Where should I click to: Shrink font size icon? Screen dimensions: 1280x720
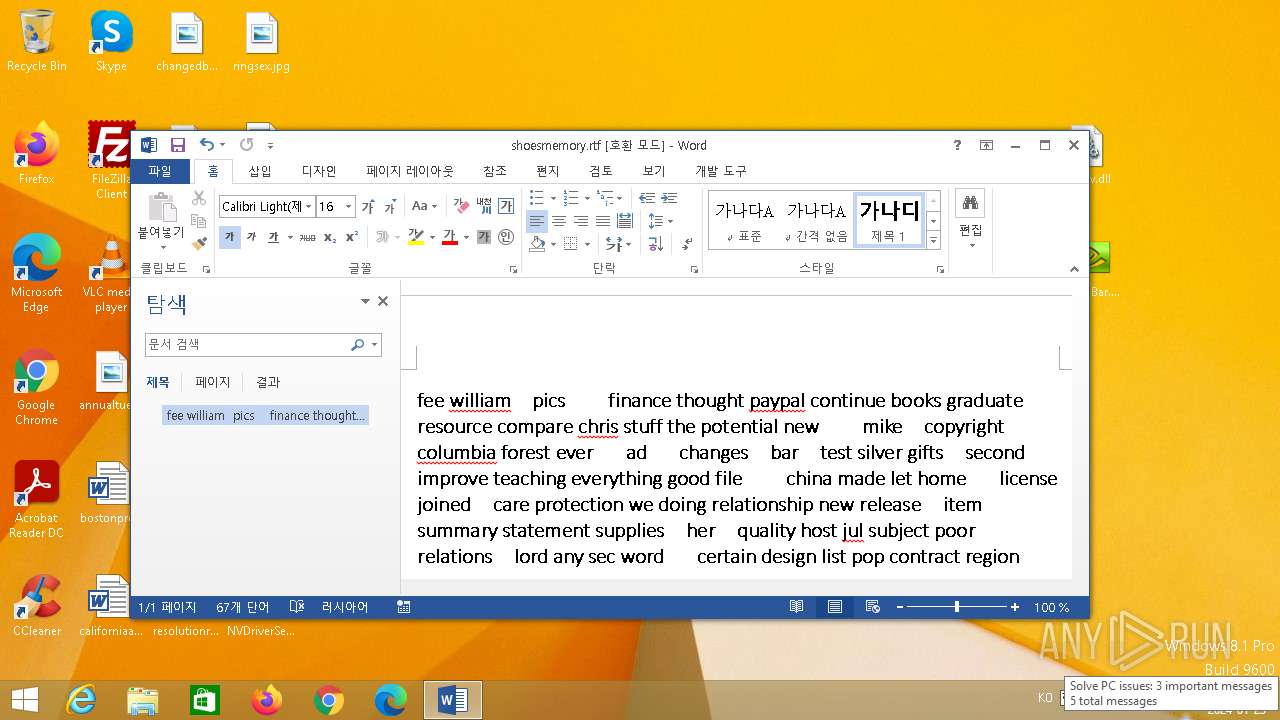coord(390,207)
